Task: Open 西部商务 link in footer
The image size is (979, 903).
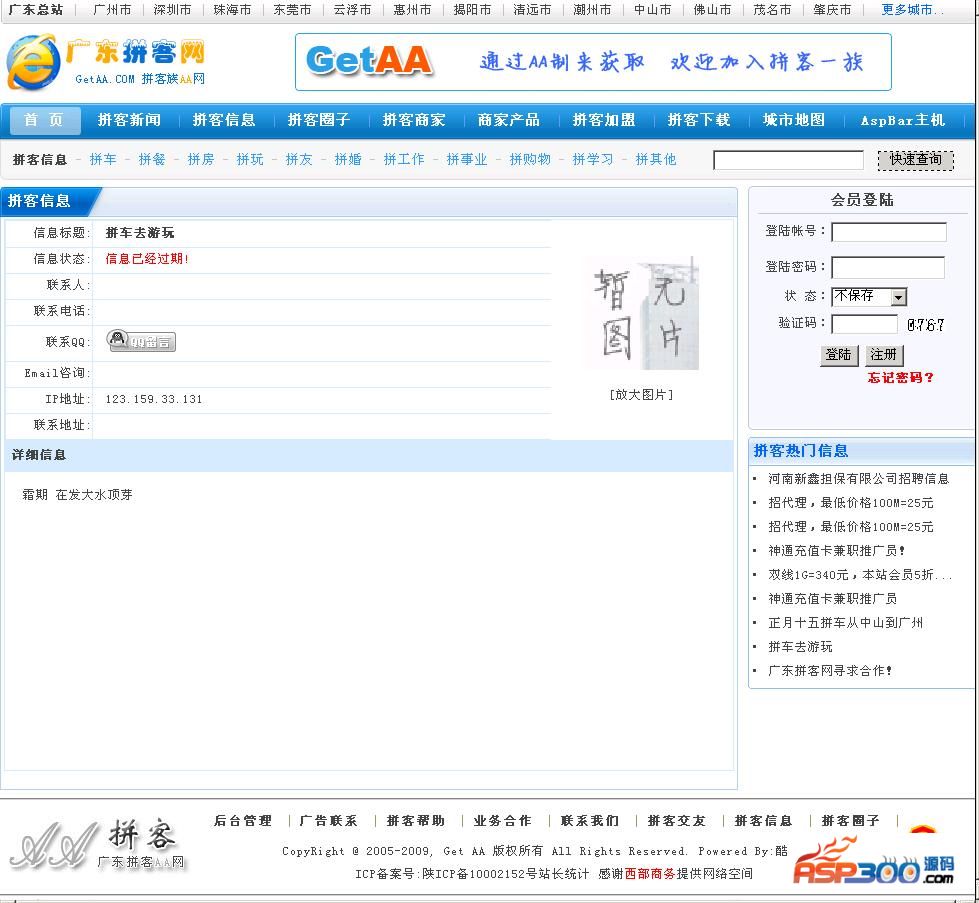Action: click(650, 874)
